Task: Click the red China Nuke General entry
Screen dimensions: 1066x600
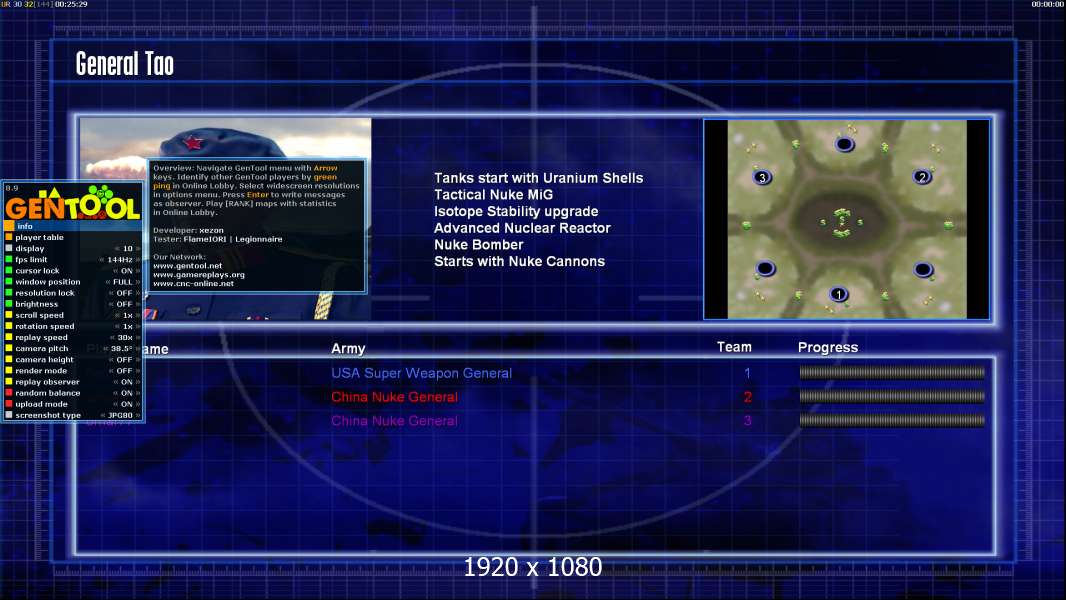Action: 394,397
